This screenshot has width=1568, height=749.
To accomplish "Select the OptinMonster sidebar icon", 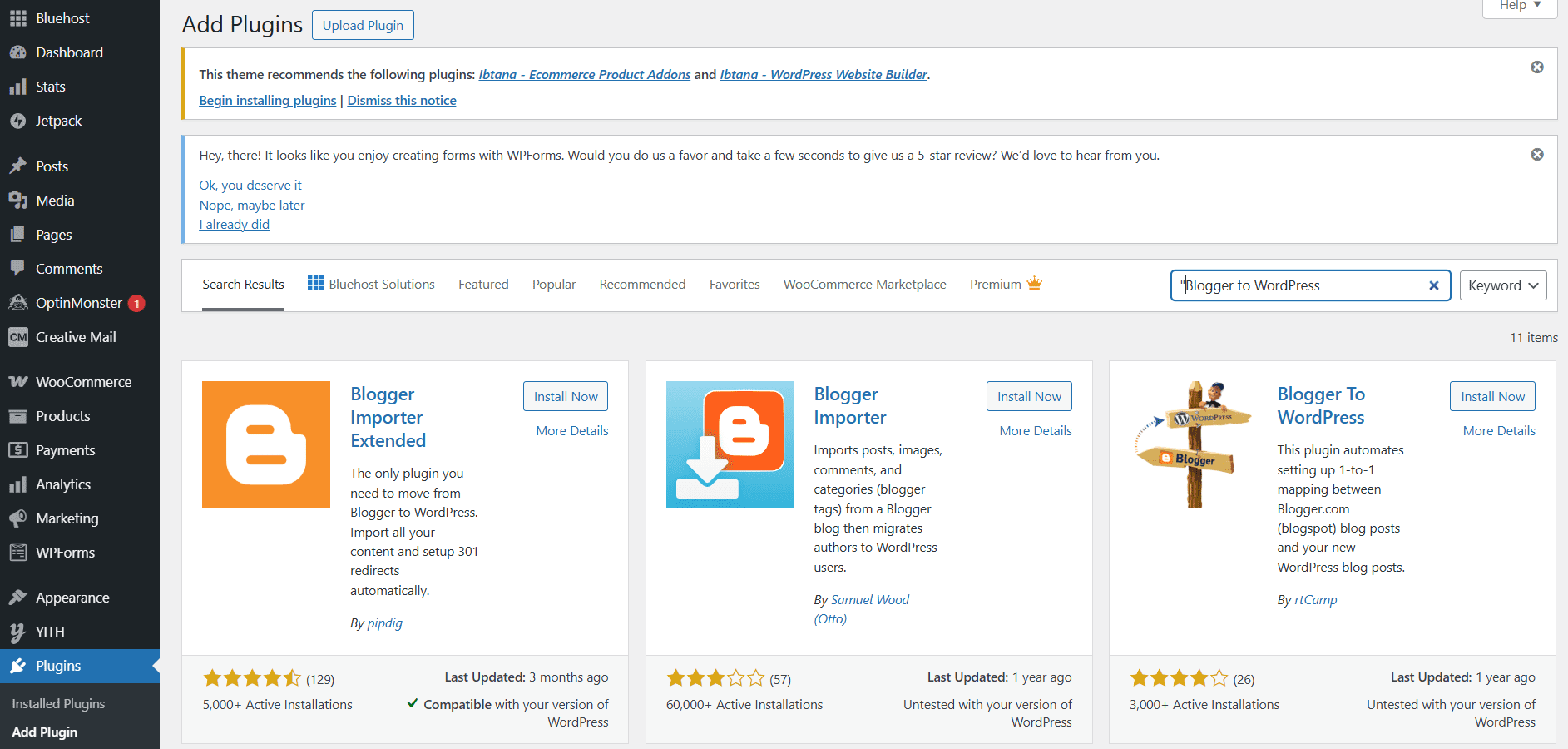I will (18, 302).
